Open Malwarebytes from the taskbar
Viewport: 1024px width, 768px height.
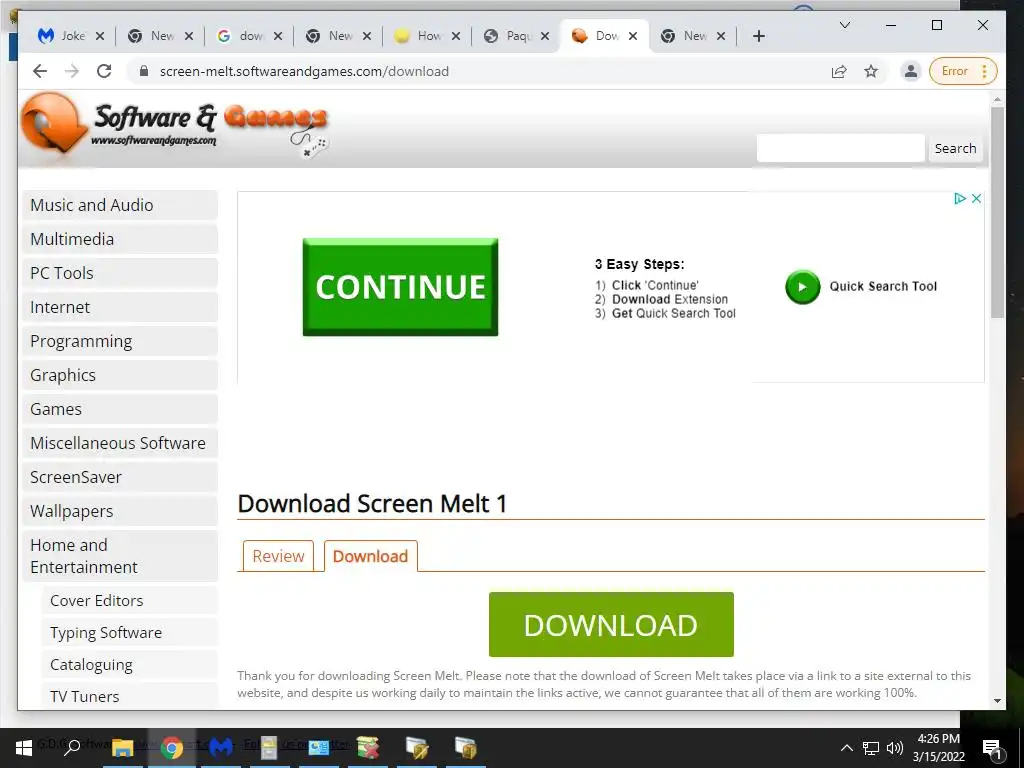[221, 748]
